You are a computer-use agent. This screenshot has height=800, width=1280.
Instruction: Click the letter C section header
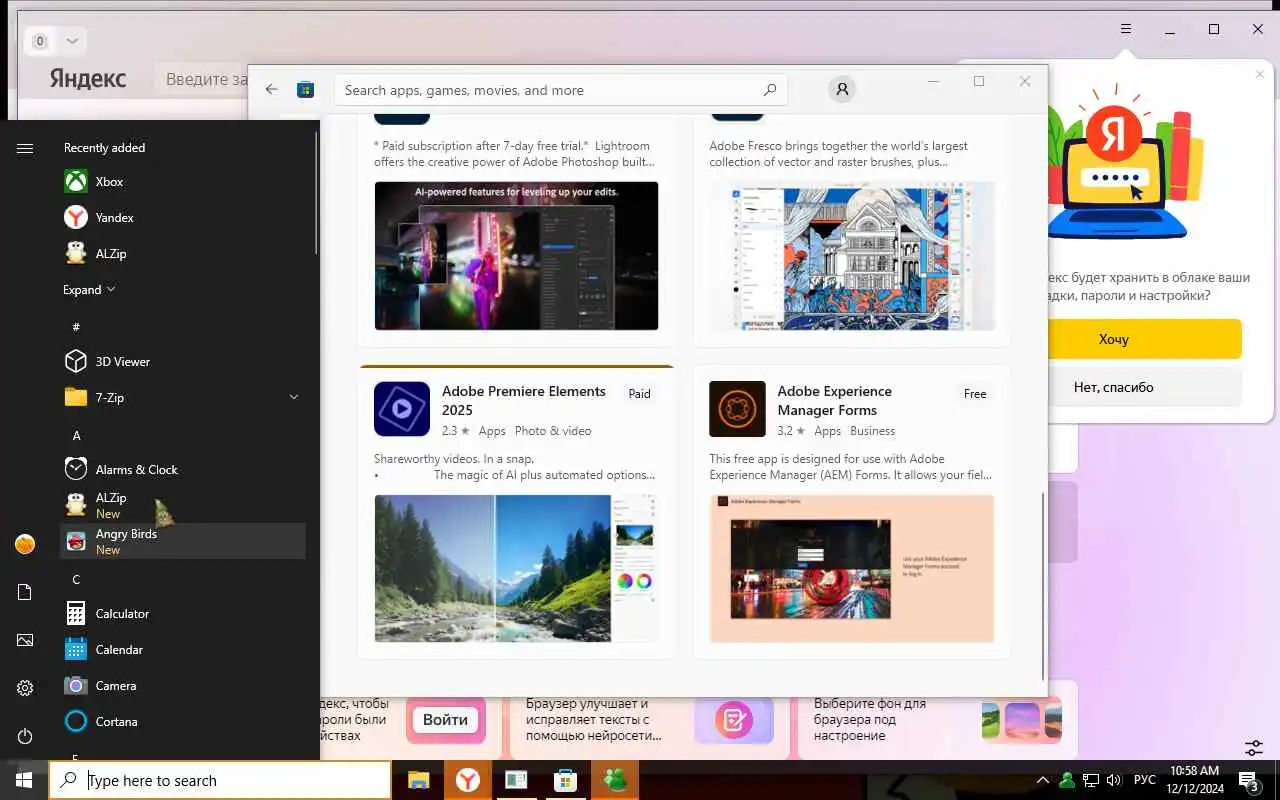click(76, 579)
